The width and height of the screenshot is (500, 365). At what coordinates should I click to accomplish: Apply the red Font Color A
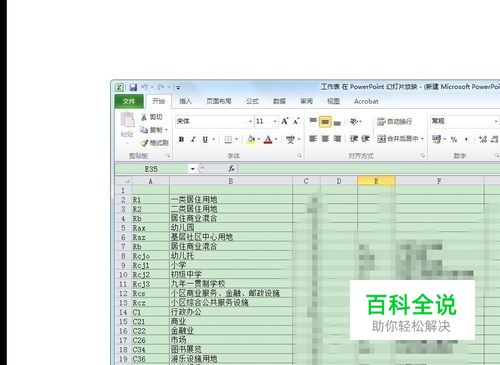click(x=268, y=139)
